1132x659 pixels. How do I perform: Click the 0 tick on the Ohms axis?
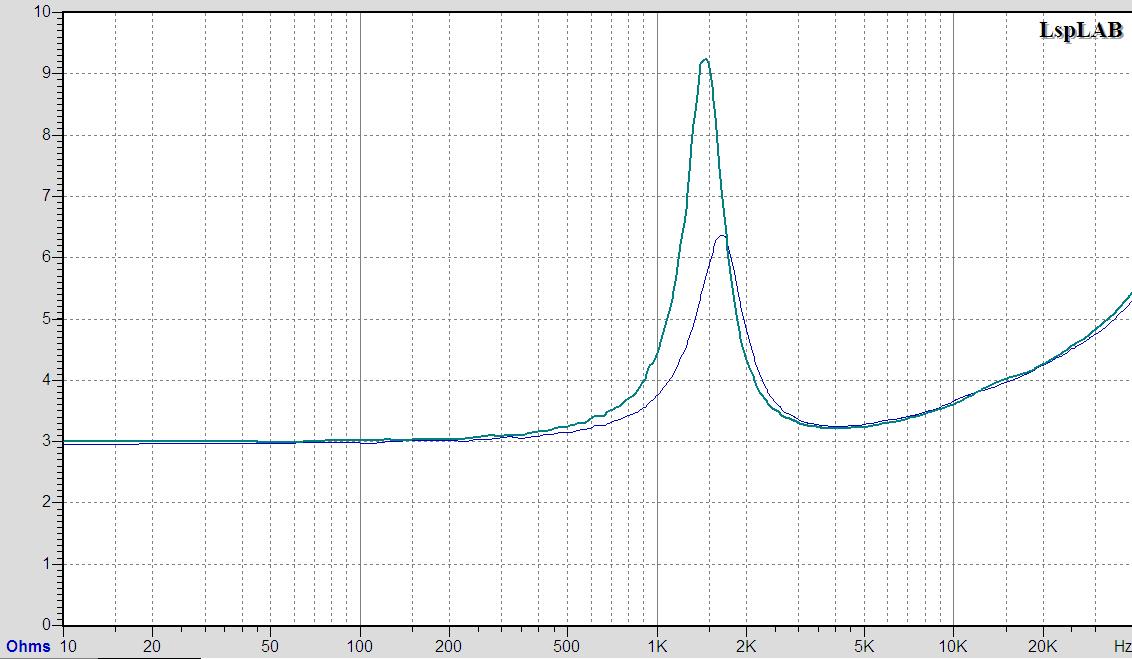[46, 624]
